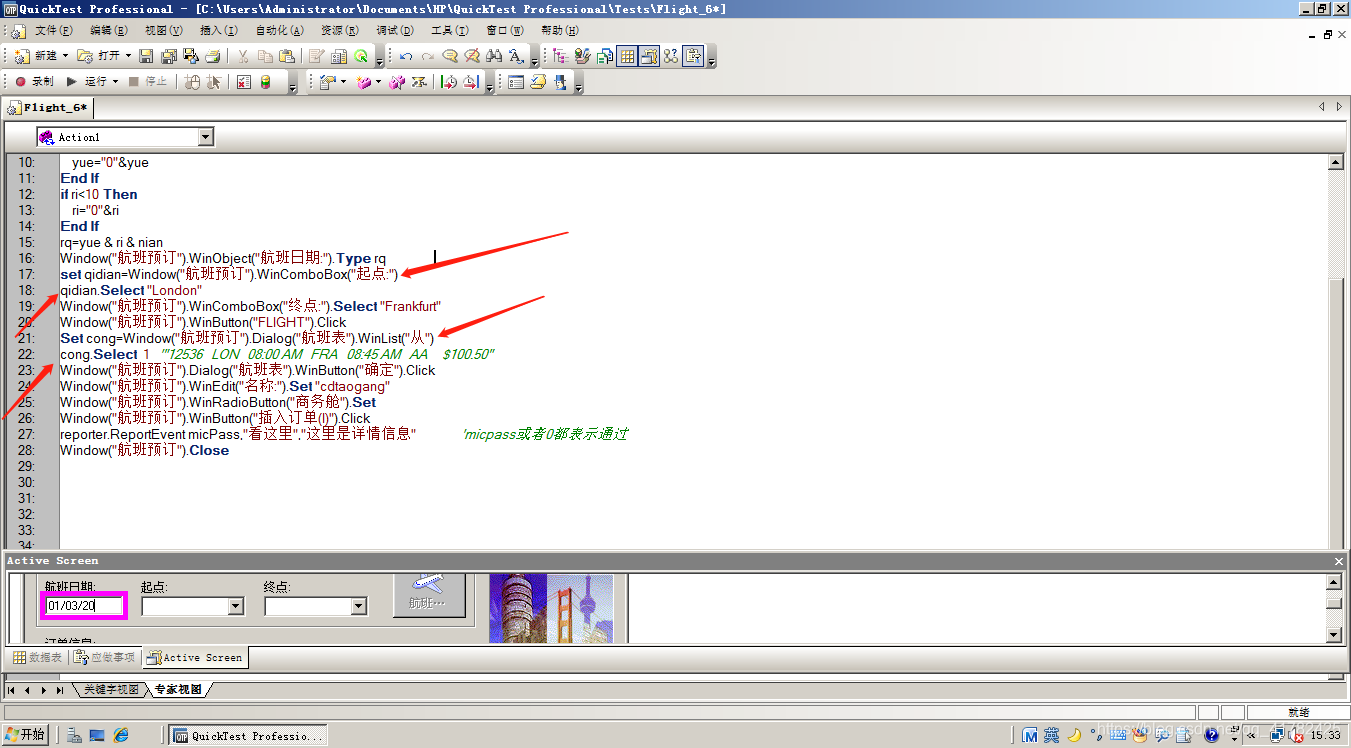Click the 开始 Start button
Screen dimensions: 1351x748
coord(25,735)
